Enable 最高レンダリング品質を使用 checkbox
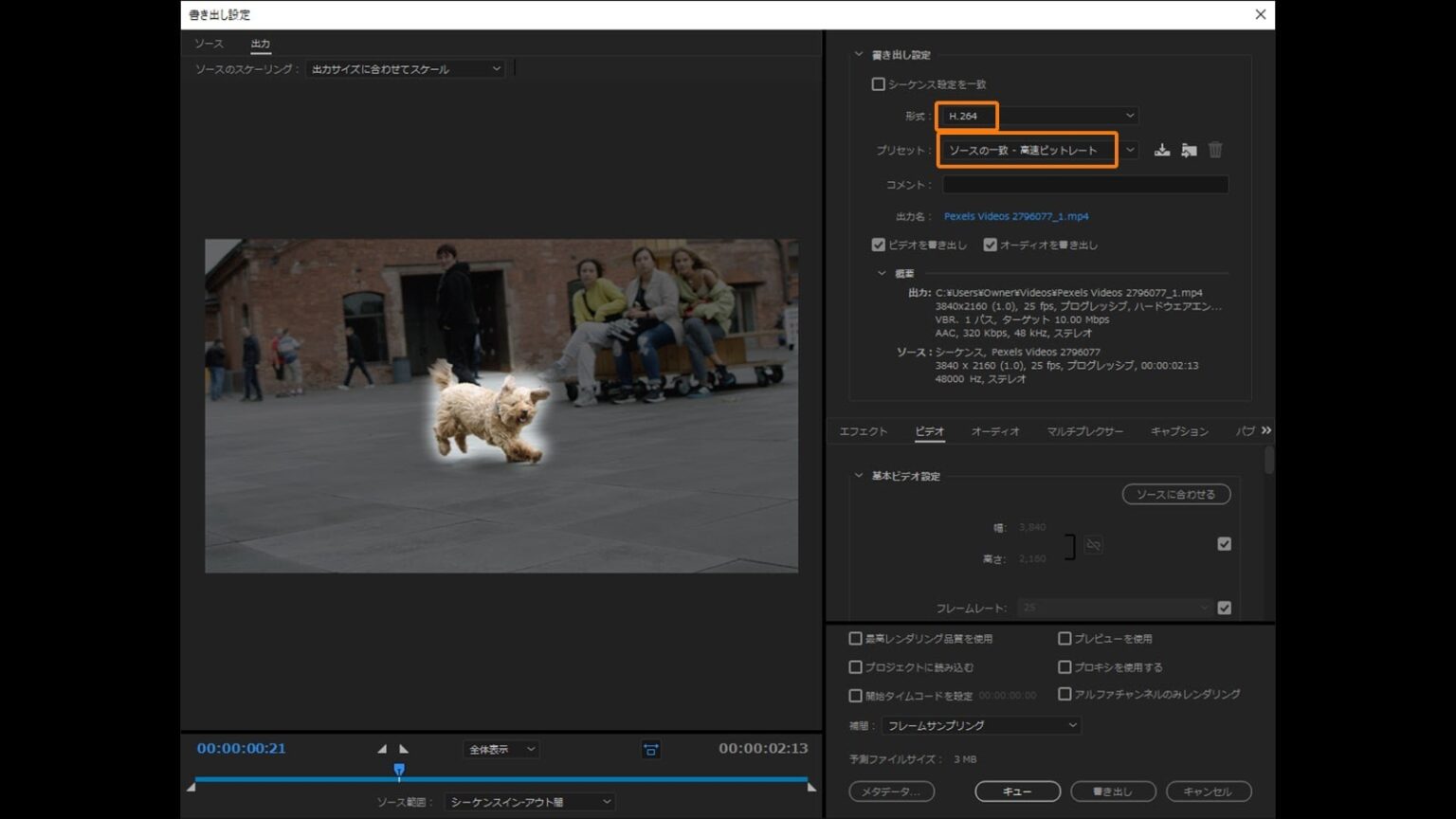 (x=856, y=639)
